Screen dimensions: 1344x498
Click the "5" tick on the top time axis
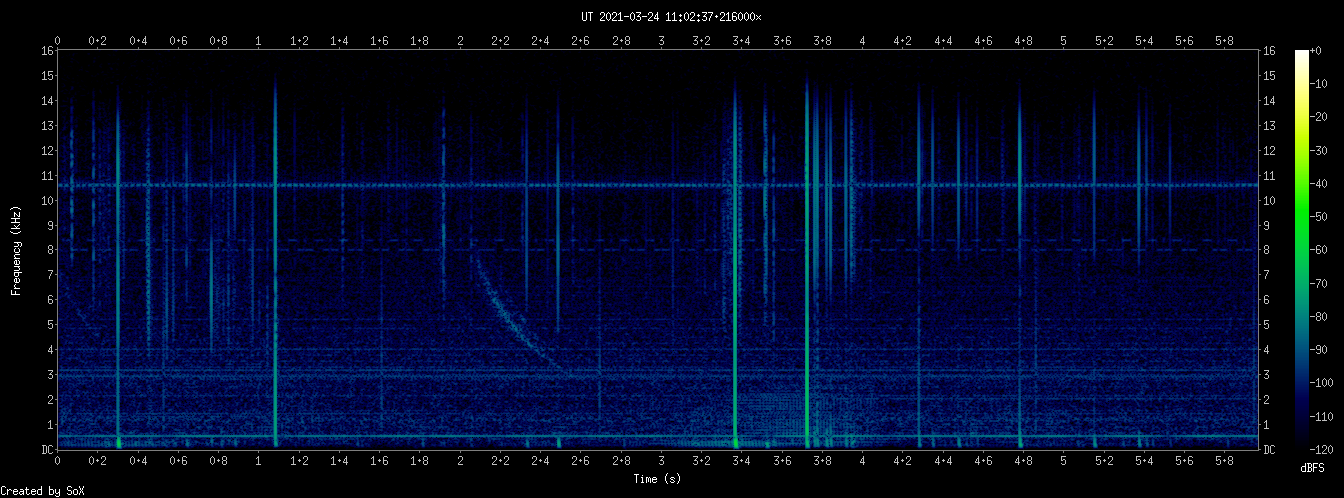tap(1064, 41)
